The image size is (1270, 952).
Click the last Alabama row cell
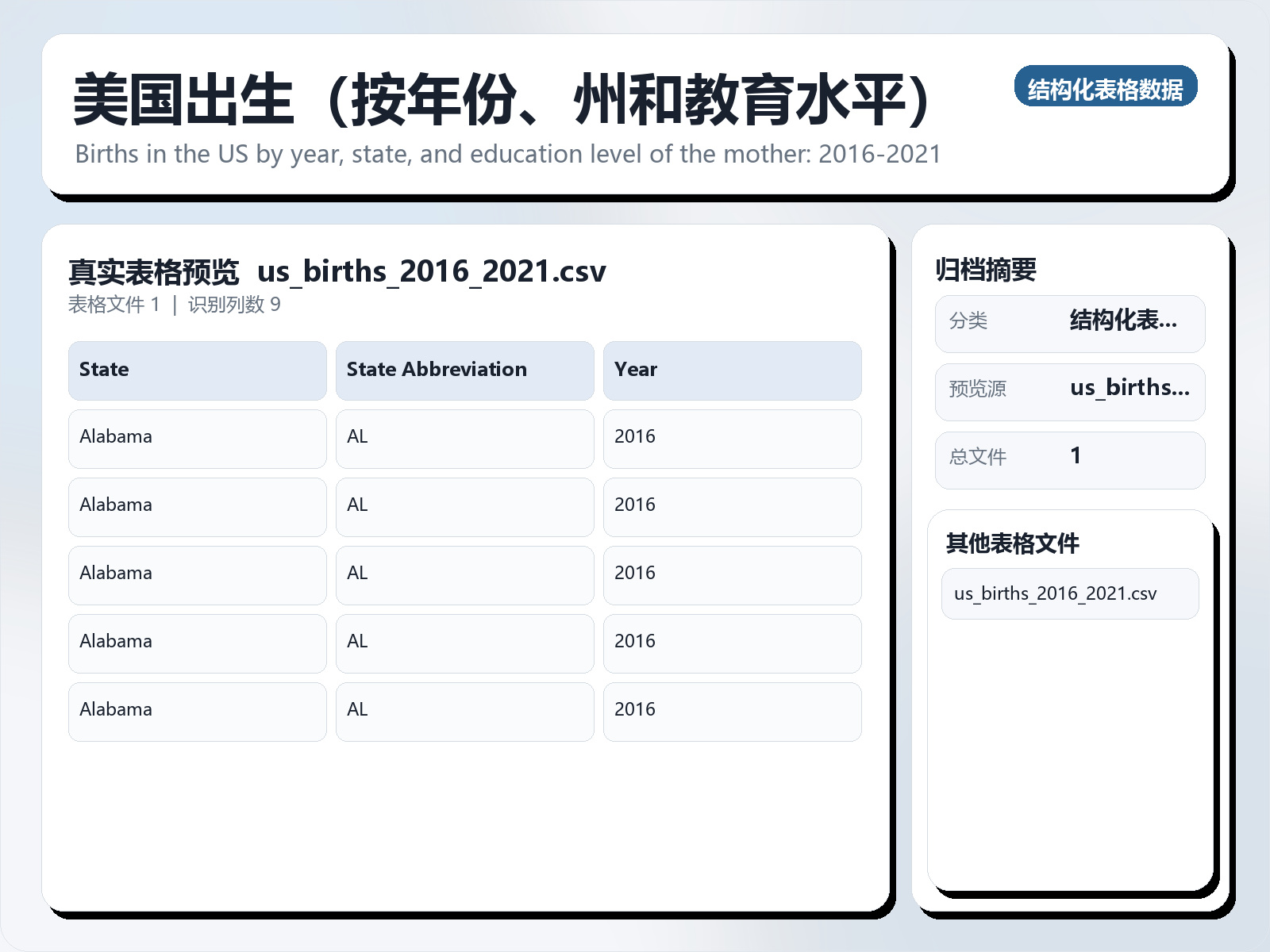pyautogui.click(x=197, y=710)
